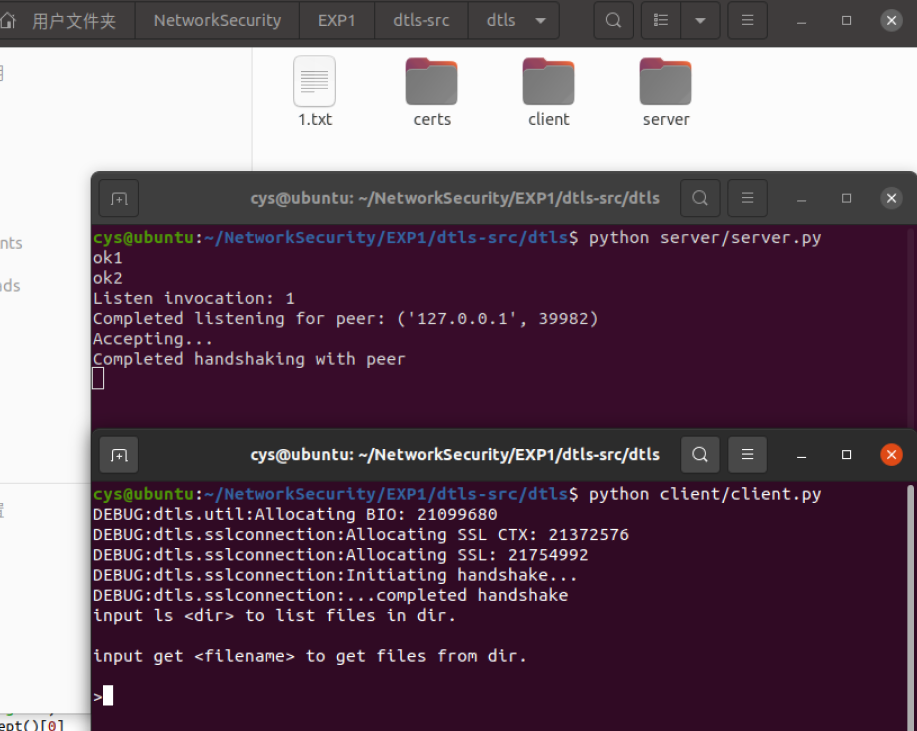Click the 'python server/server.py' command text

click(705, 237)
